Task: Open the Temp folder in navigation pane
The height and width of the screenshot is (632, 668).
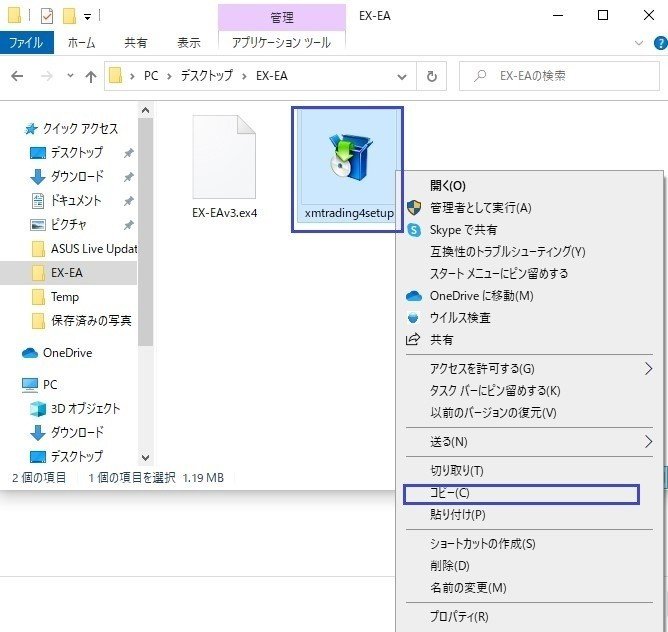Action: pyautogui.click(x=55, y=297)
